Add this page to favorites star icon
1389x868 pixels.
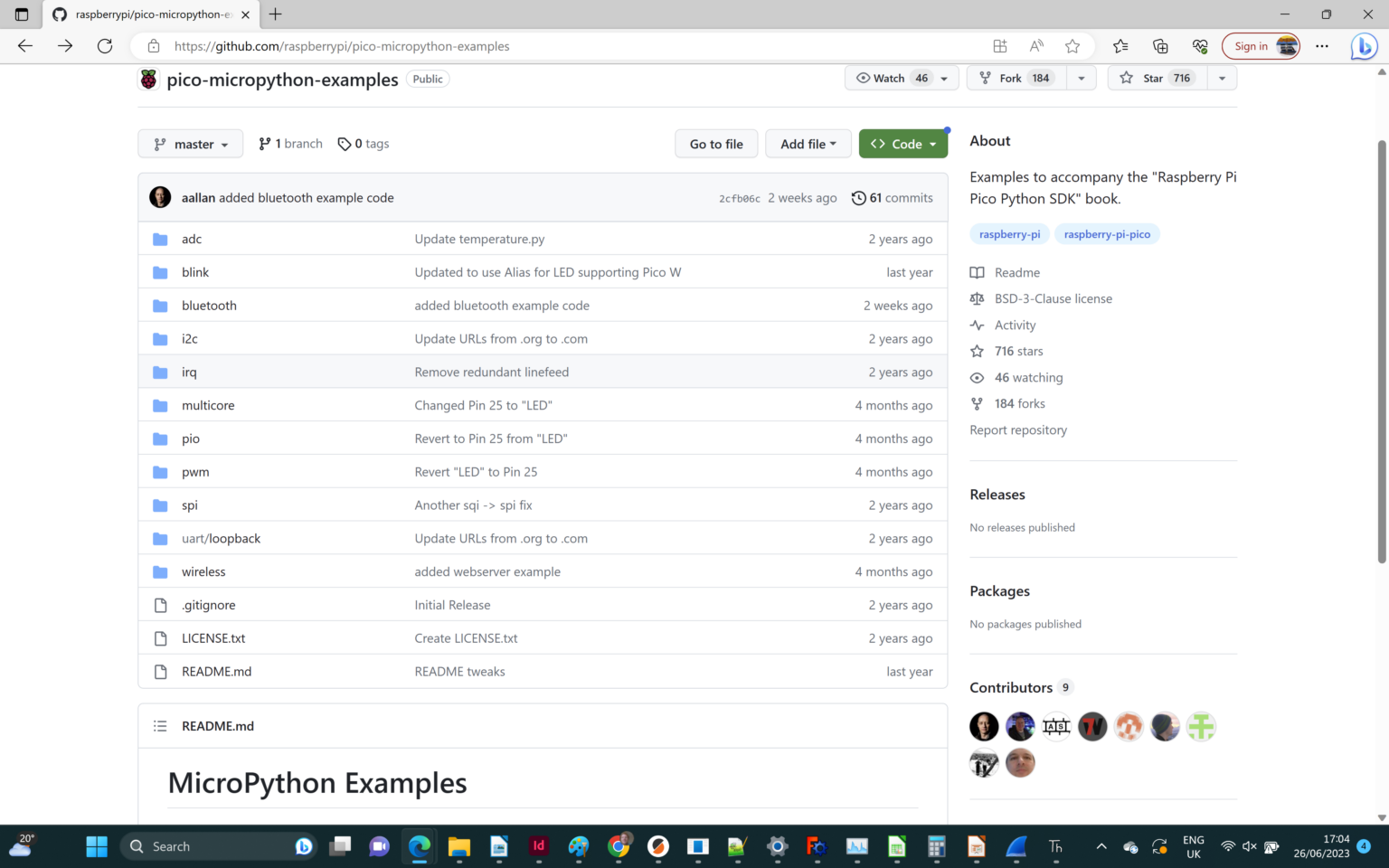tap(1072, 46)
